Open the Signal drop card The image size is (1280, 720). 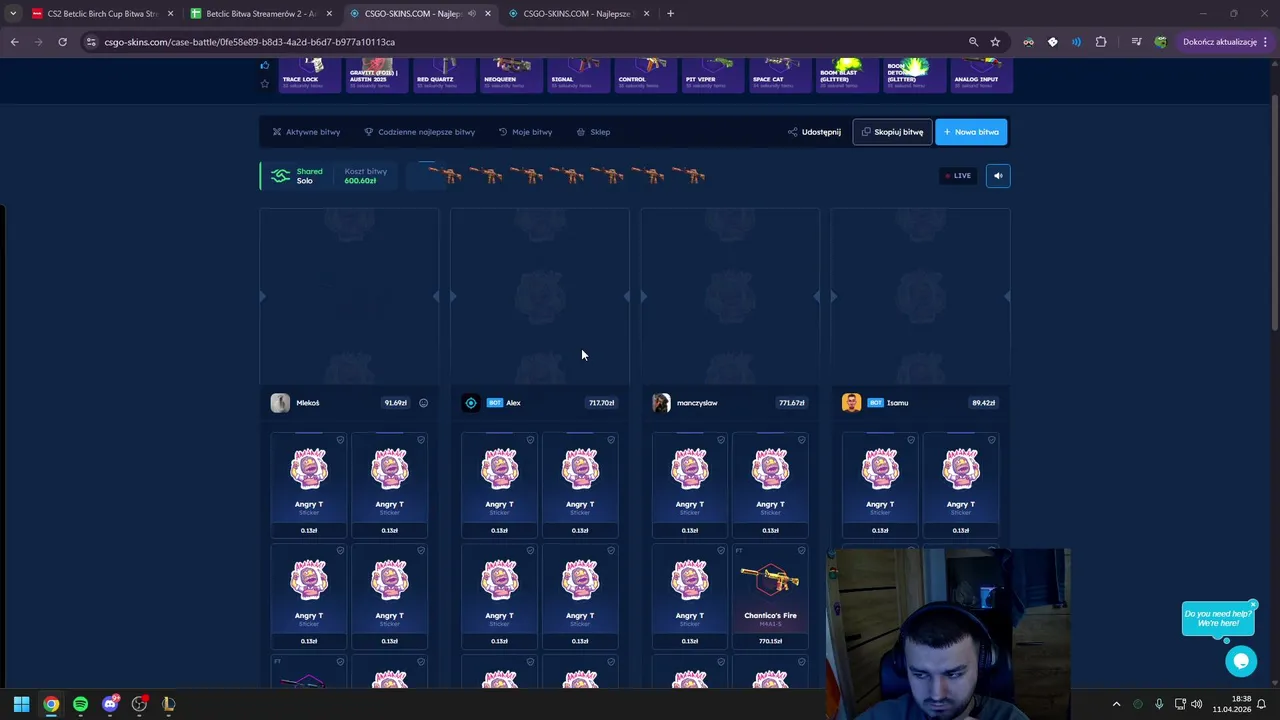pyautogui.click(x=577, y=76)
